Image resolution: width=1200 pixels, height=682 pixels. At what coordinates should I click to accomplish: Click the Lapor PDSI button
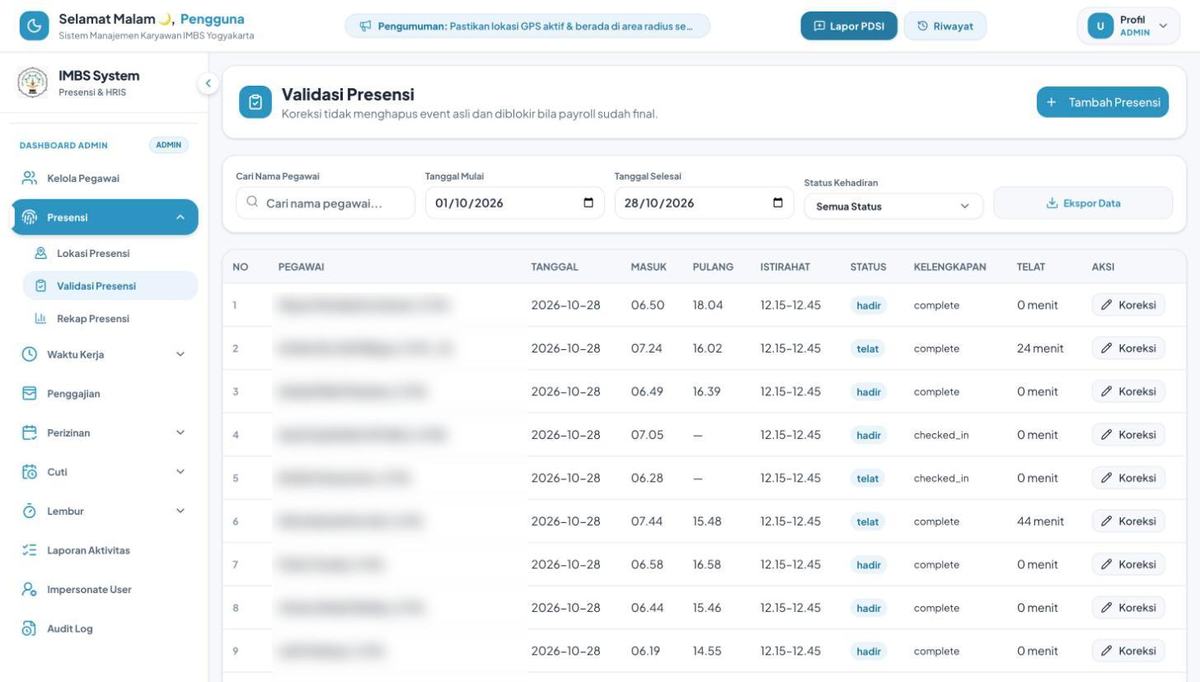(849, 26)
